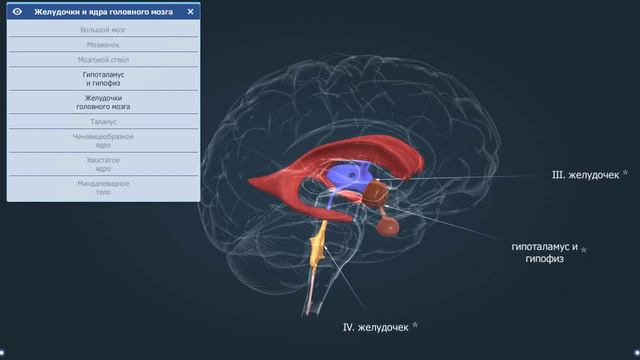The width and height of the screenshot is (640, 360).
Task: Show the Хвостатое ядро layer
Action: click(103, 164)
